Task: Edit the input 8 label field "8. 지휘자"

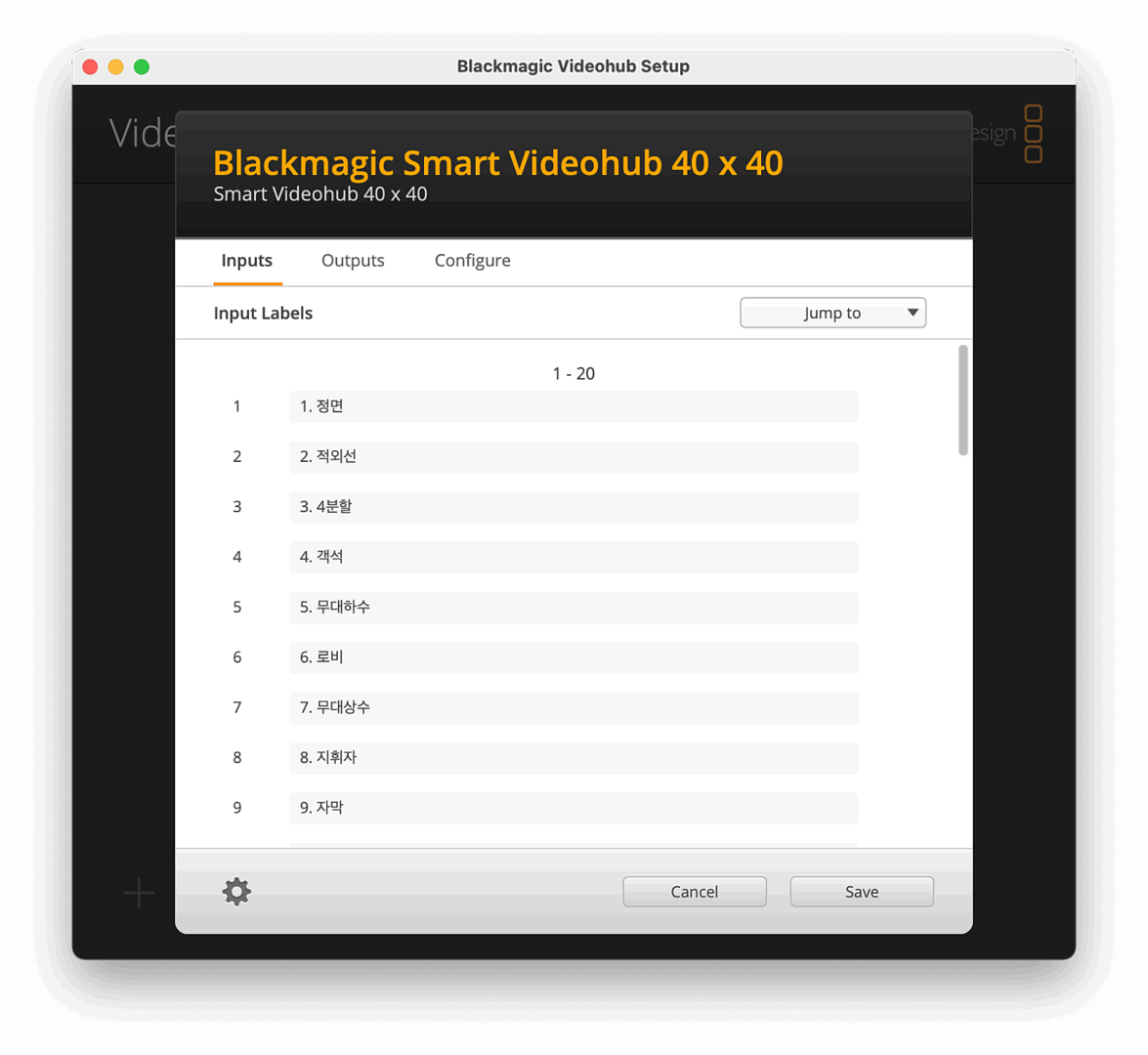Action: pyautogui.click(x=574, y=758)
